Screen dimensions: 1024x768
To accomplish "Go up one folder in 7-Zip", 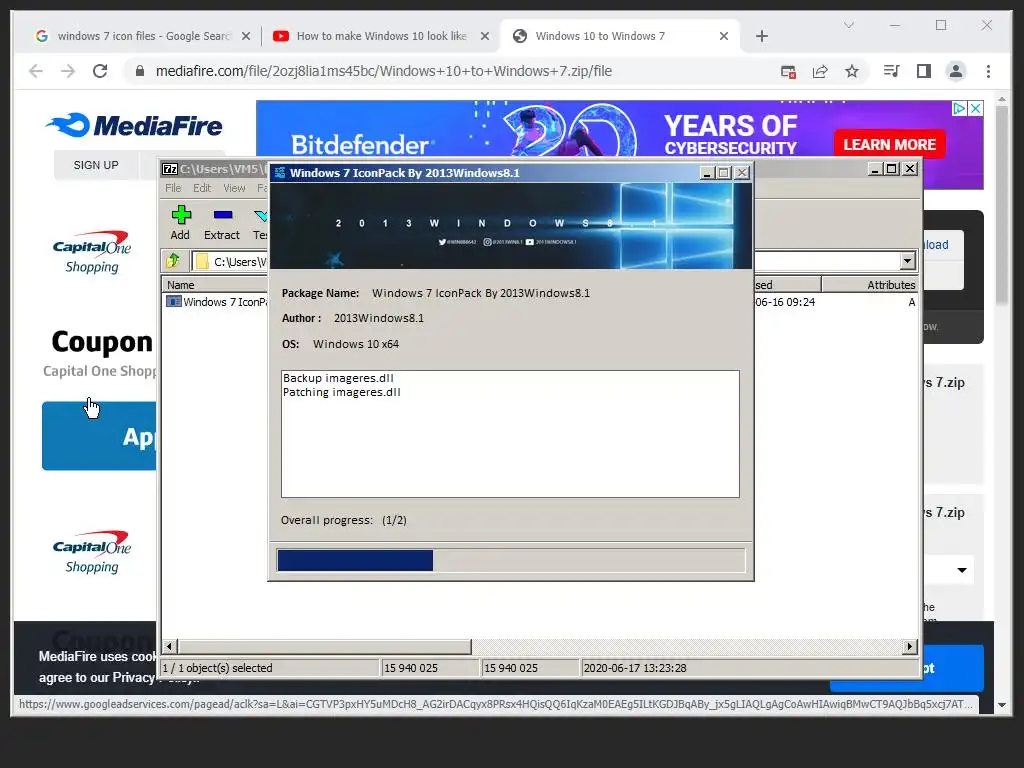I will (173, 261).
